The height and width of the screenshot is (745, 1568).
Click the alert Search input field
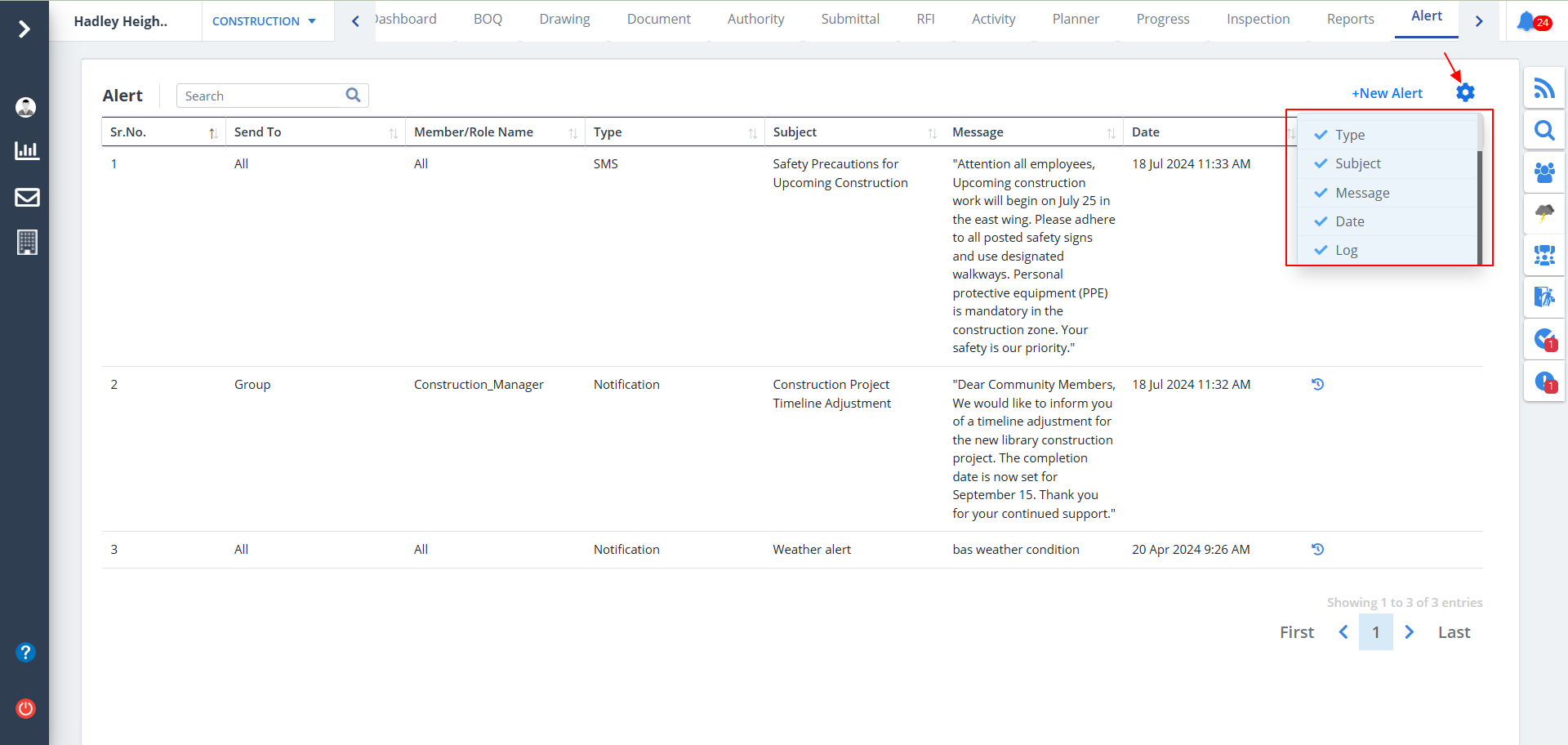263,96
